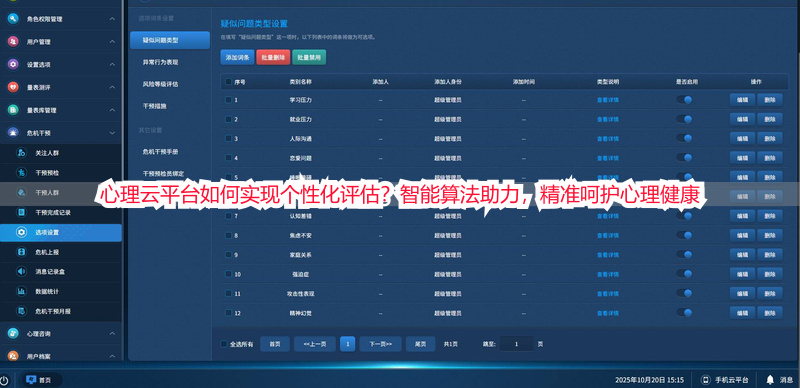This screenshot has height=388, width=800.
Task: Open 查看详情 for 强迫症
Action: tap(608, 274)
